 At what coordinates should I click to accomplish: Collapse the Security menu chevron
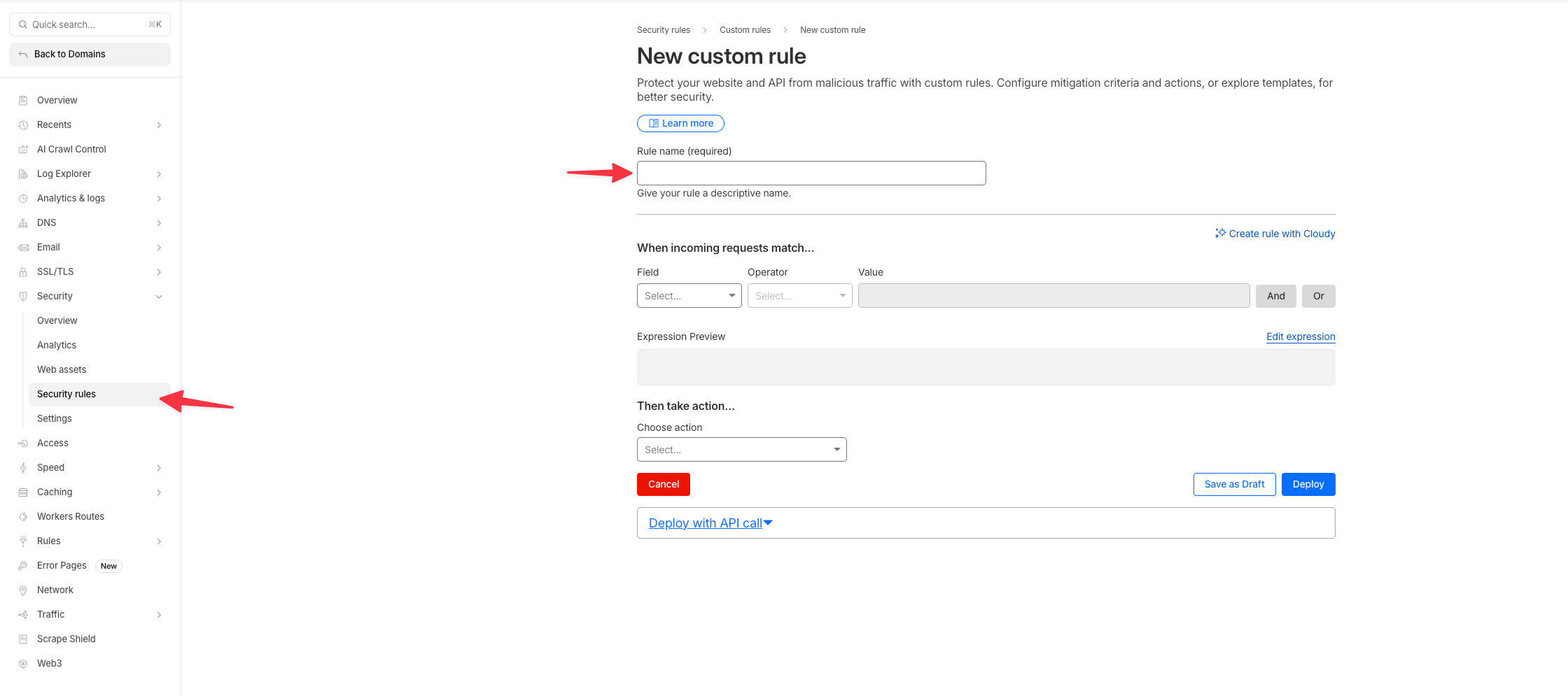[159, 297]
